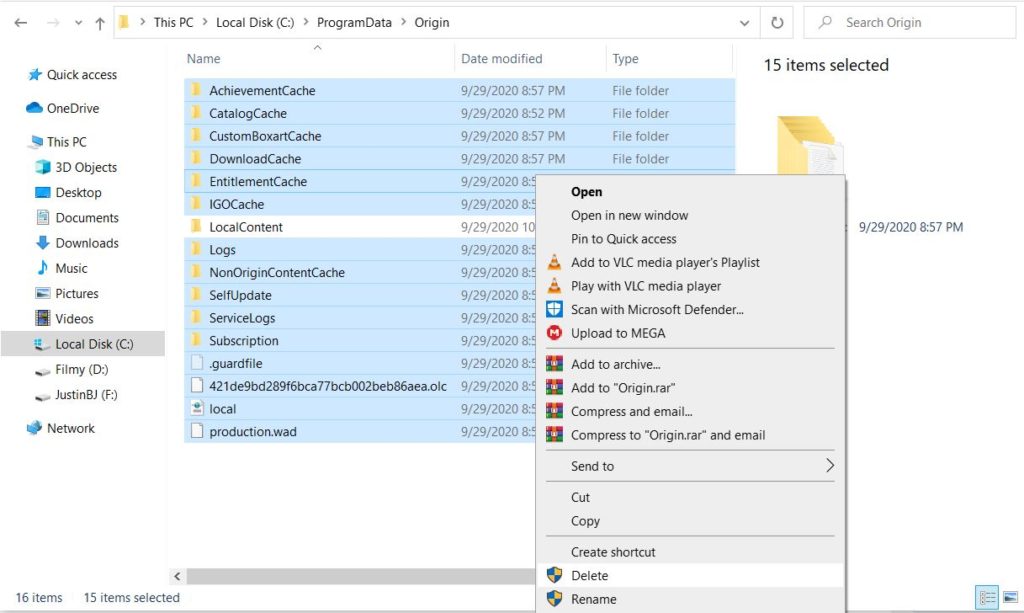Click the refresh button in address bar
The width and height of the screenshot is (1024, 613).
(x=777, y=23)
